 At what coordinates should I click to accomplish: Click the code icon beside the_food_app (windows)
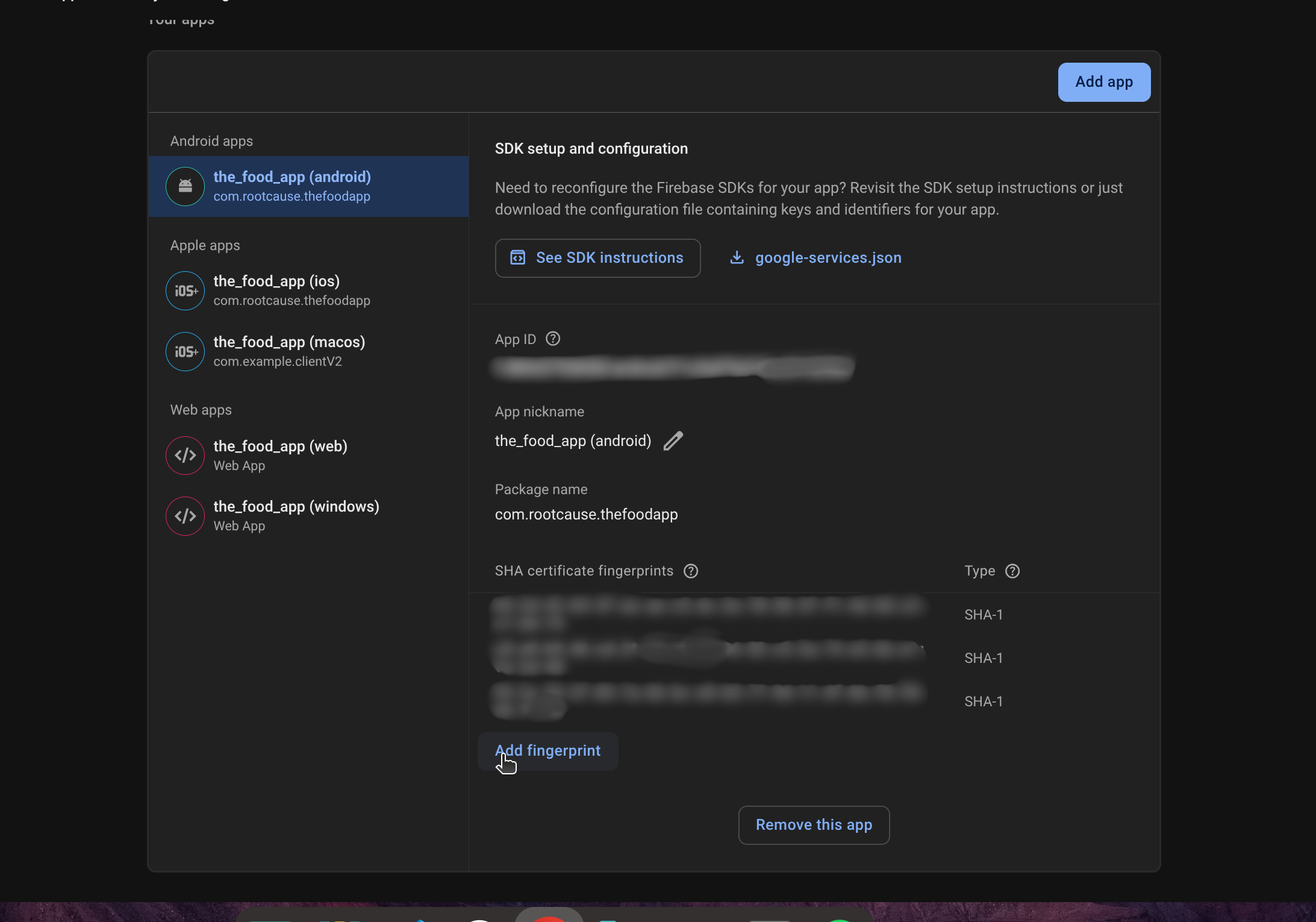[x=186, y=516]
